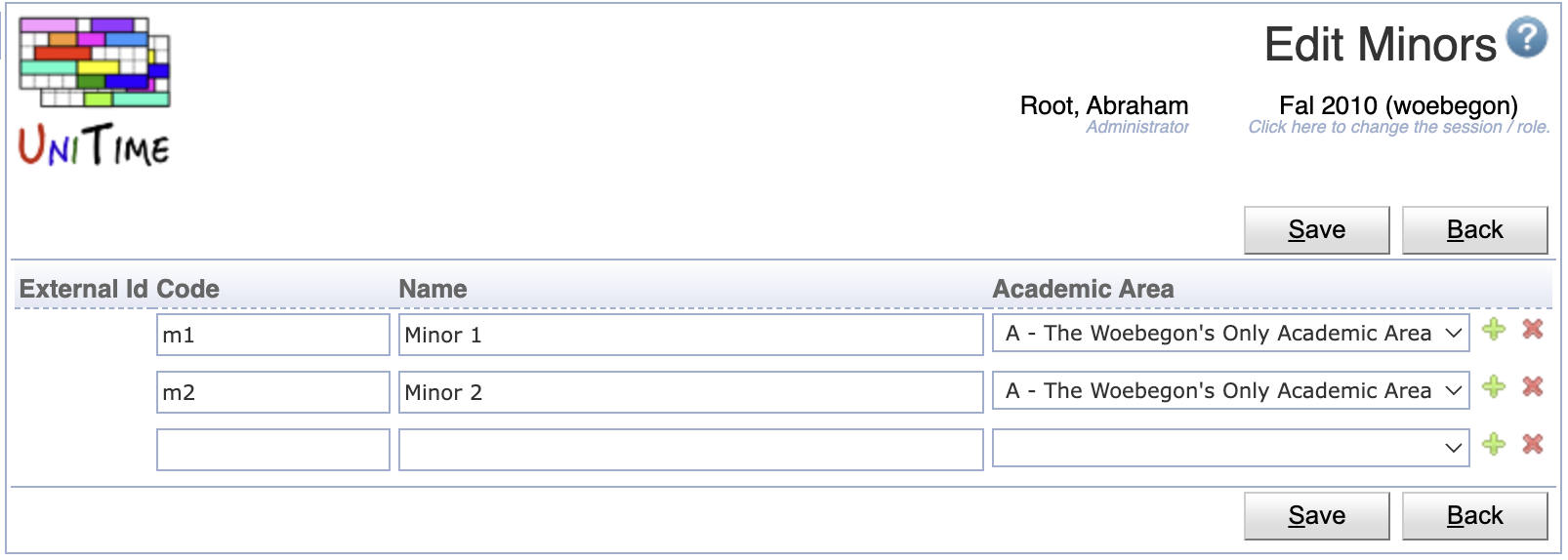Open Academic Area dropdown for Minor 1
The width and height of the screenshot is (1568, 560).
pyautogui.click(x=1231, y=334)
